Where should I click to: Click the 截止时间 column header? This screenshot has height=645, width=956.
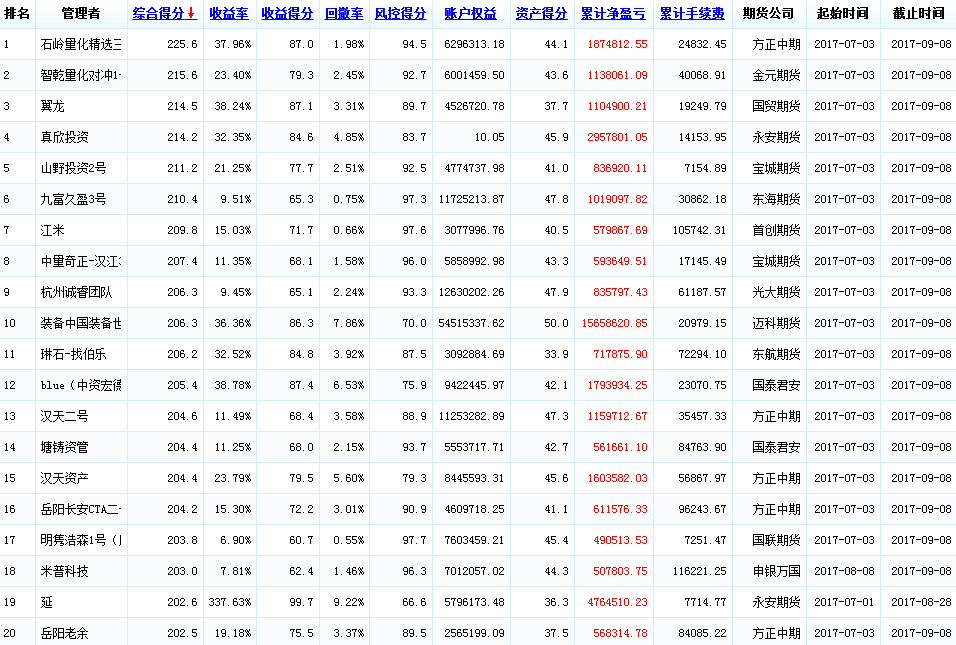pos(919,13)
